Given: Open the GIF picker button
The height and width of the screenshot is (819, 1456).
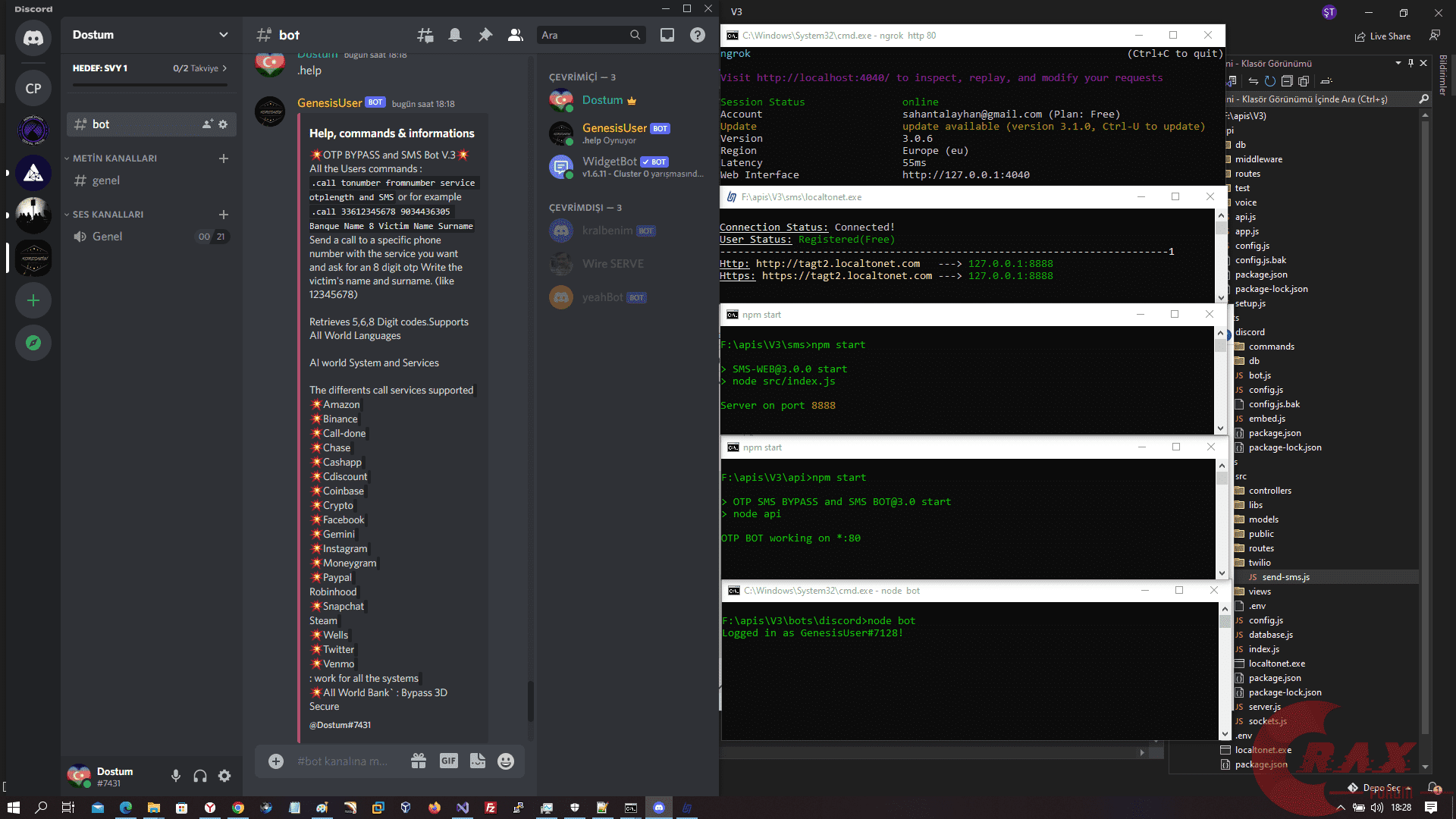Looking at the screenshot, I should [449, 761].
